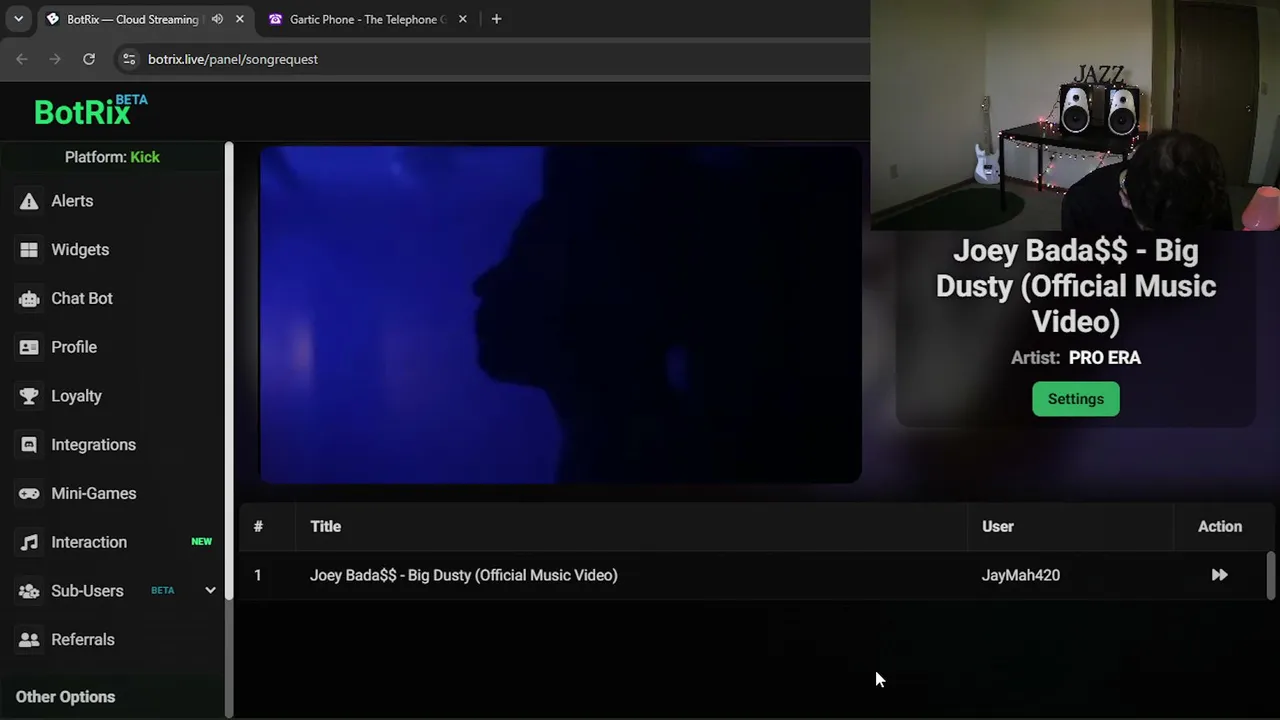Click the large now-playing song title
The height and width of the screenshot is (720, 1280).
click(x=1076, y=286)
